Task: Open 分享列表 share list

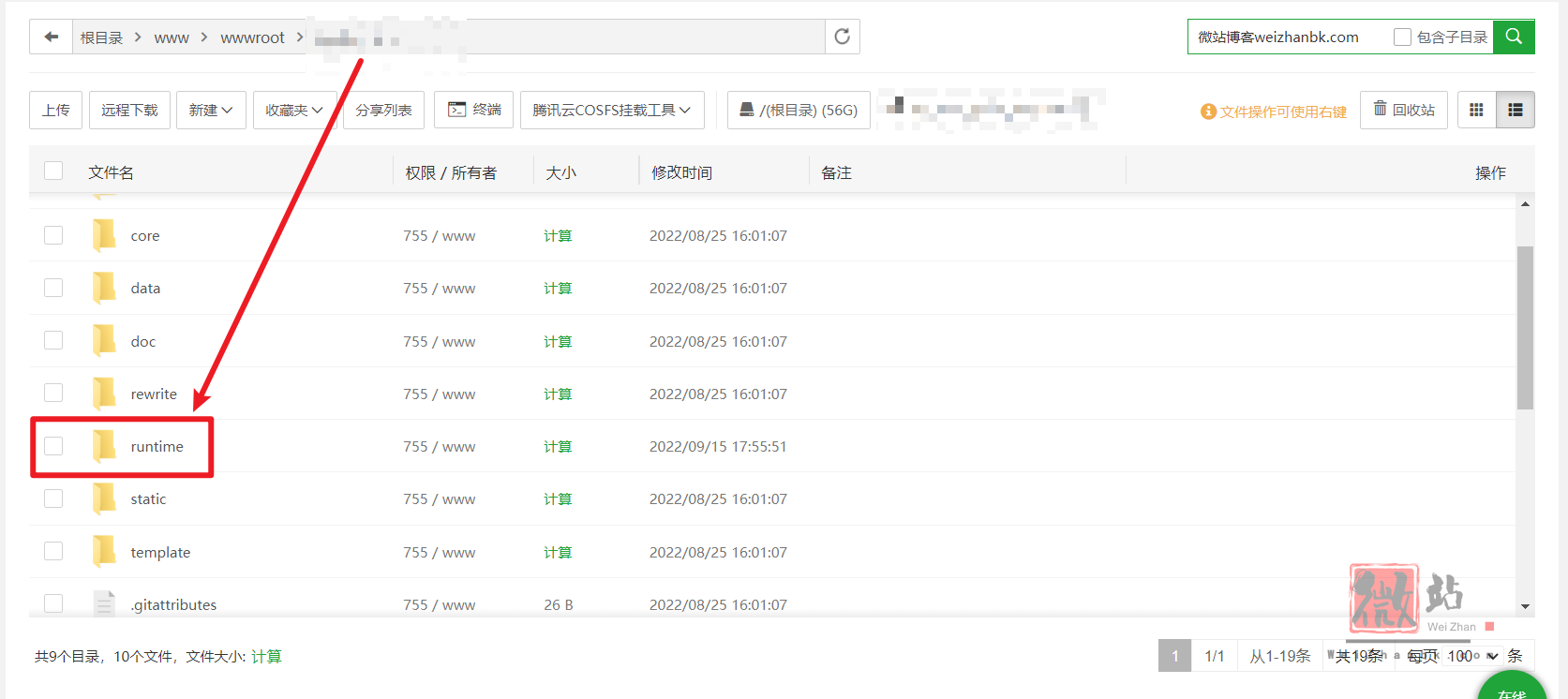Action: (x=383, y=110)
